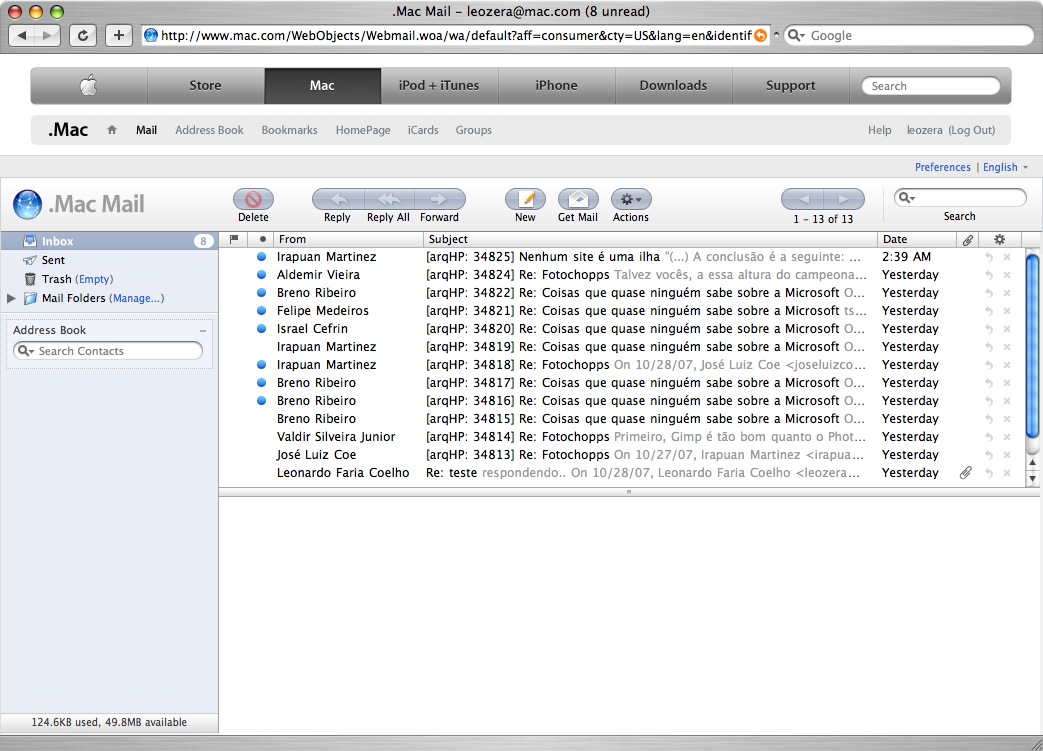Viewport: 1043px width, 751px height.
Task: Open the English language dropdown
Action: [1005, 167]
